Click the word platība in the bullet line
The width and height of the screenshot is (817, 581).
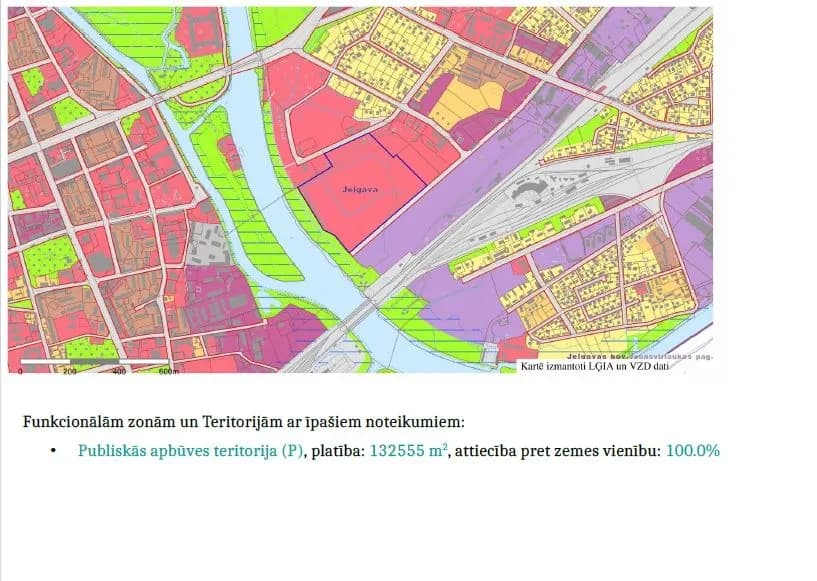tap(335, 450)
